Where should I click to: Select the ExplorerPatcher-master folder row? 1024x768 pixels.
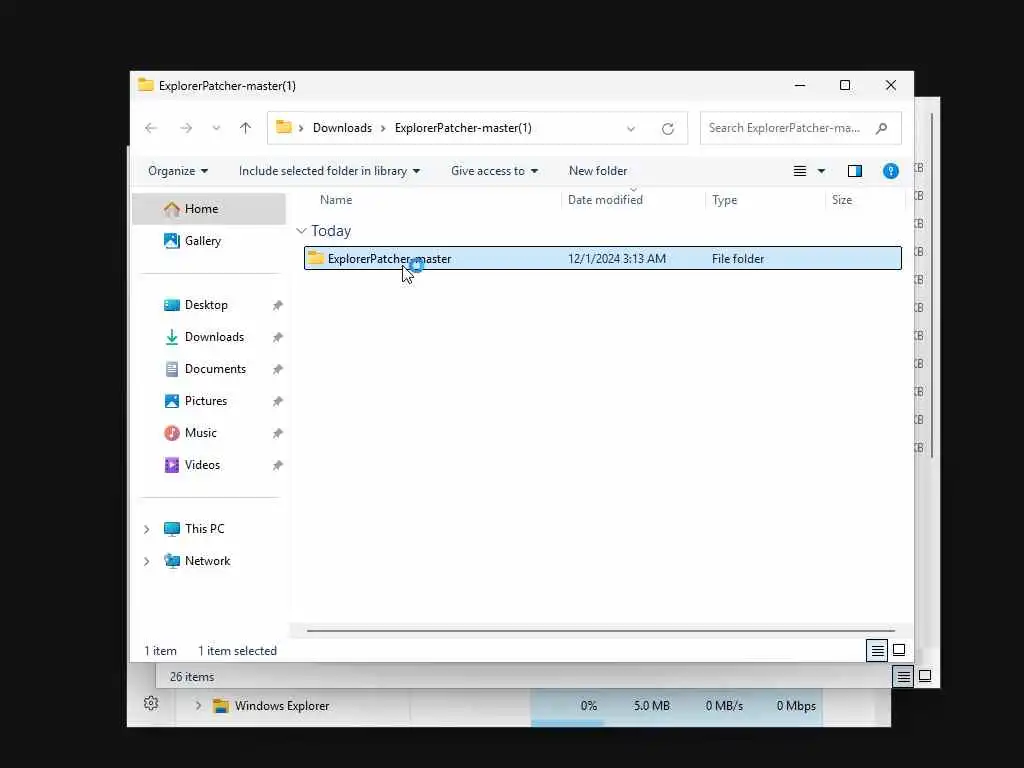(x=603, y=258)
